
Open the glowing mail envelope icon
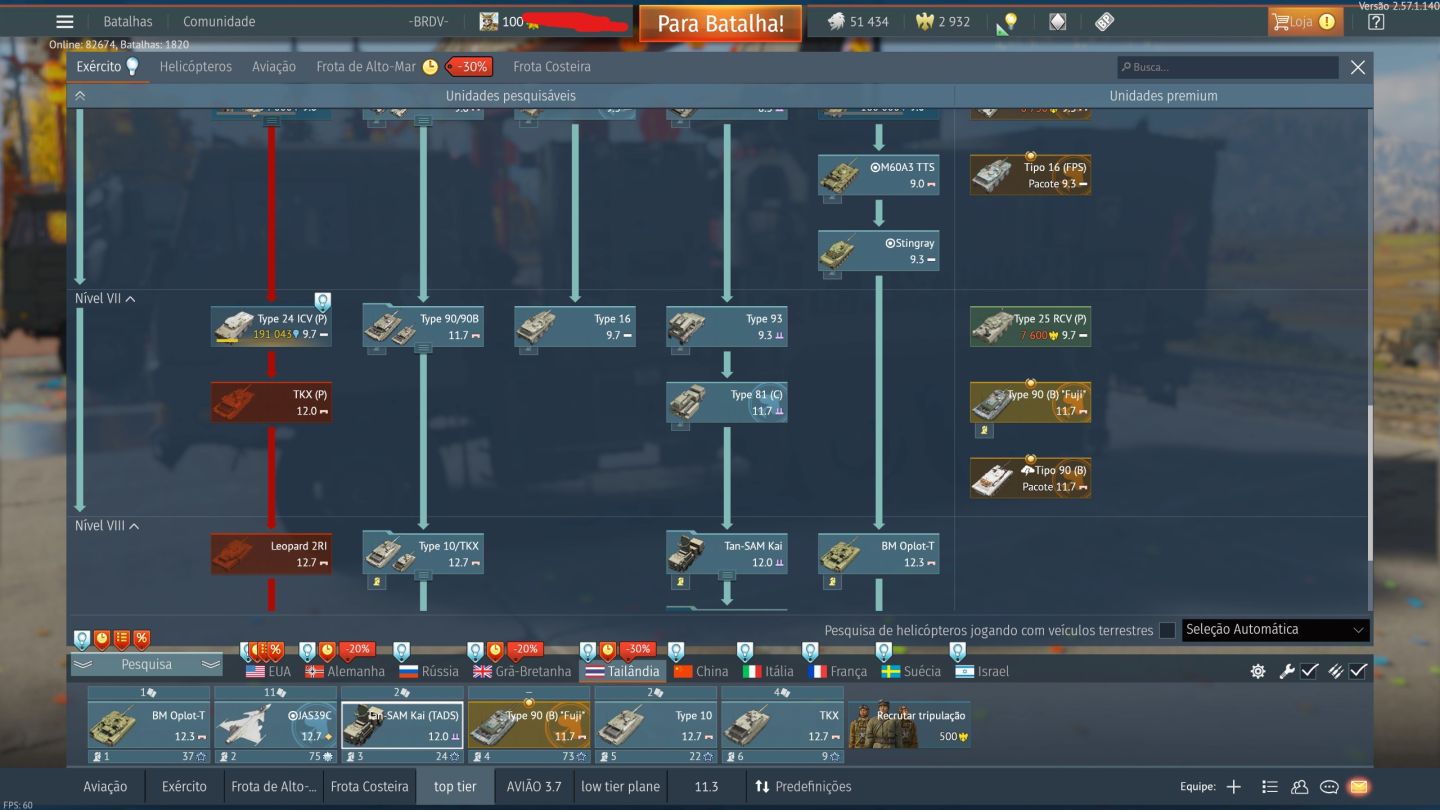click(1358, 787)
